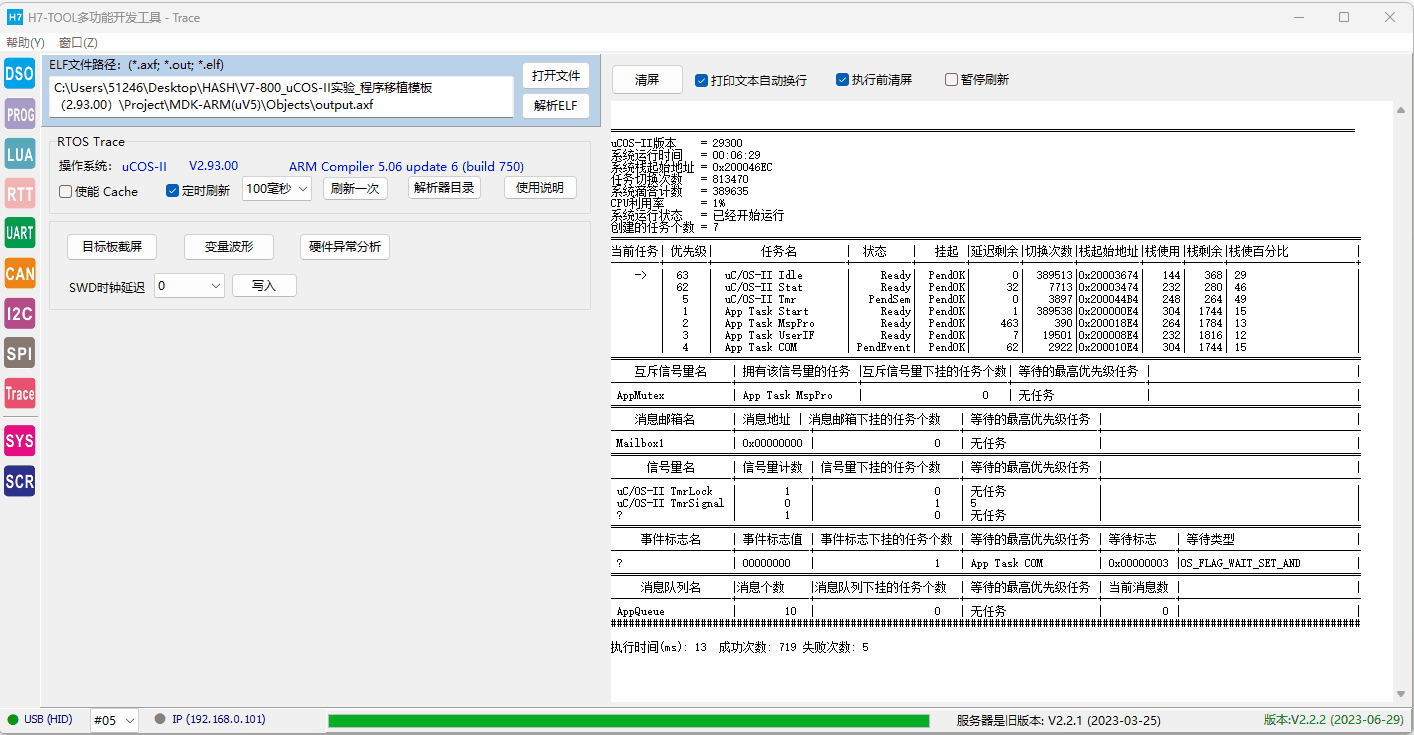Click the IP connection grey status indicator
Image resolution: width=1414 pixels, height=735 pixels.
160,719
